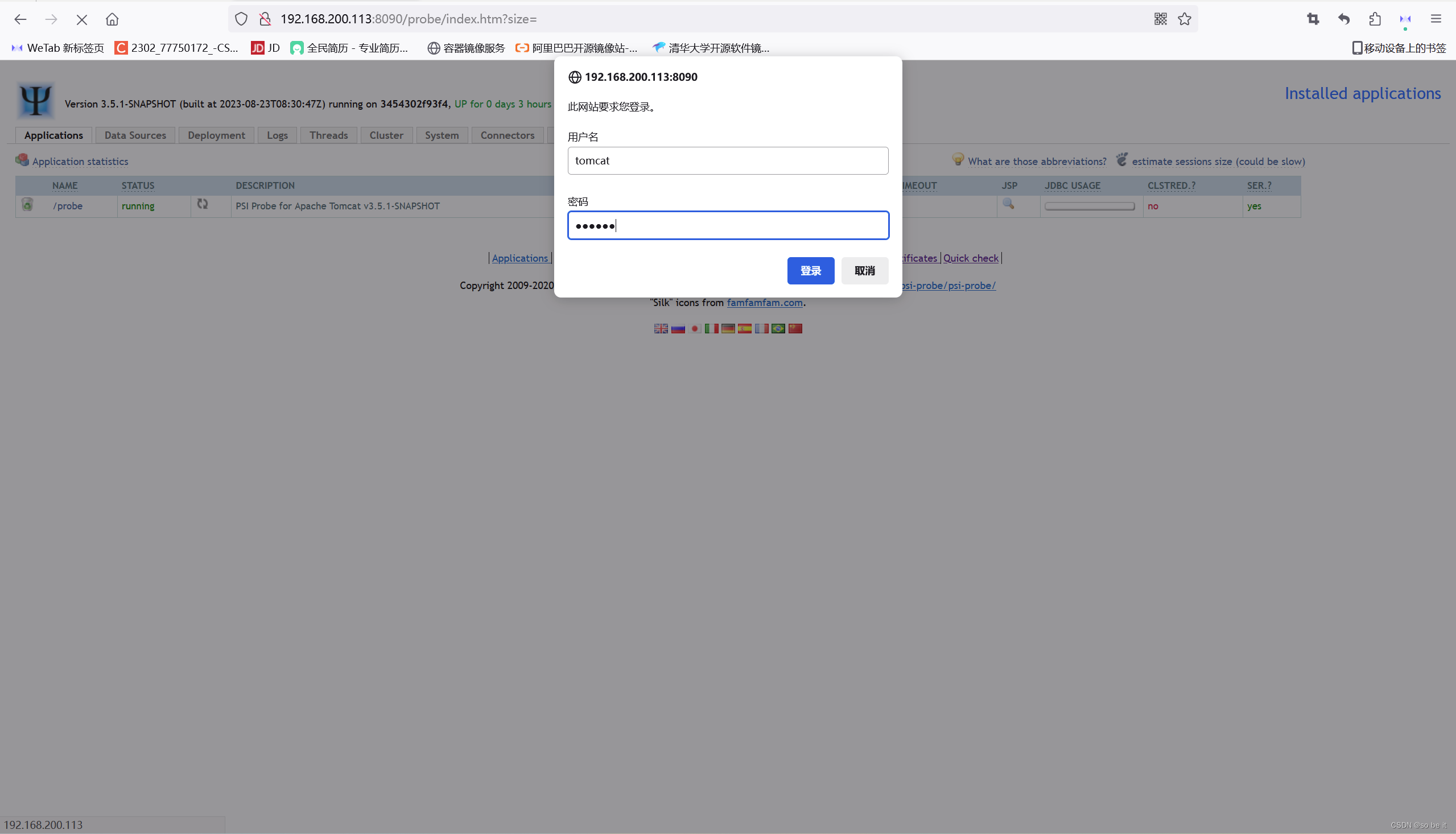Open WeTab 新标签页 bookmark
The image size is (1456, 834).
click(x=58, y=48)
